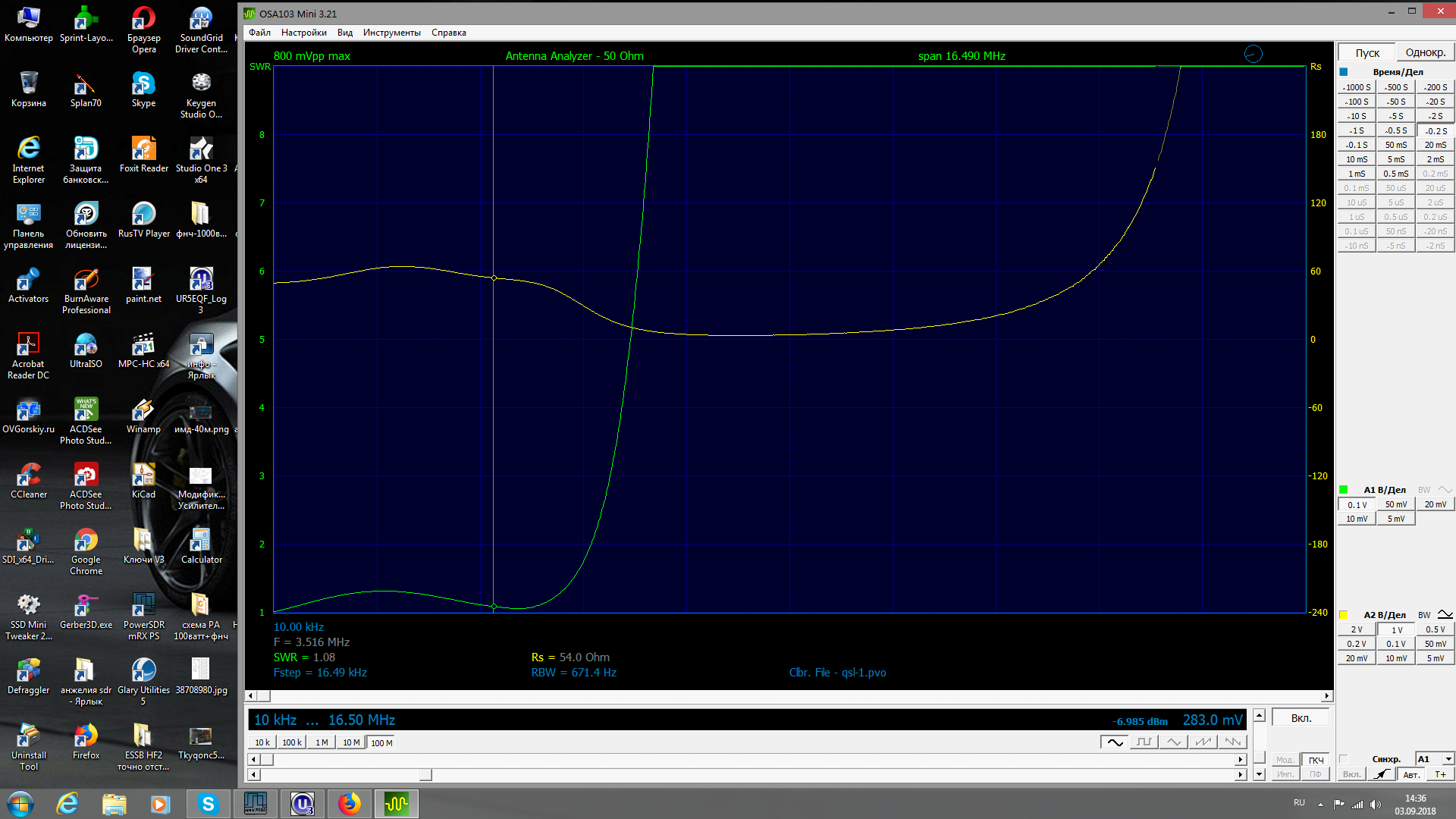Image resolution: width=1456 pixels, height=819 pixels.
Task: Select the rising sawtooth waveform button
Action: (1203, 742)
